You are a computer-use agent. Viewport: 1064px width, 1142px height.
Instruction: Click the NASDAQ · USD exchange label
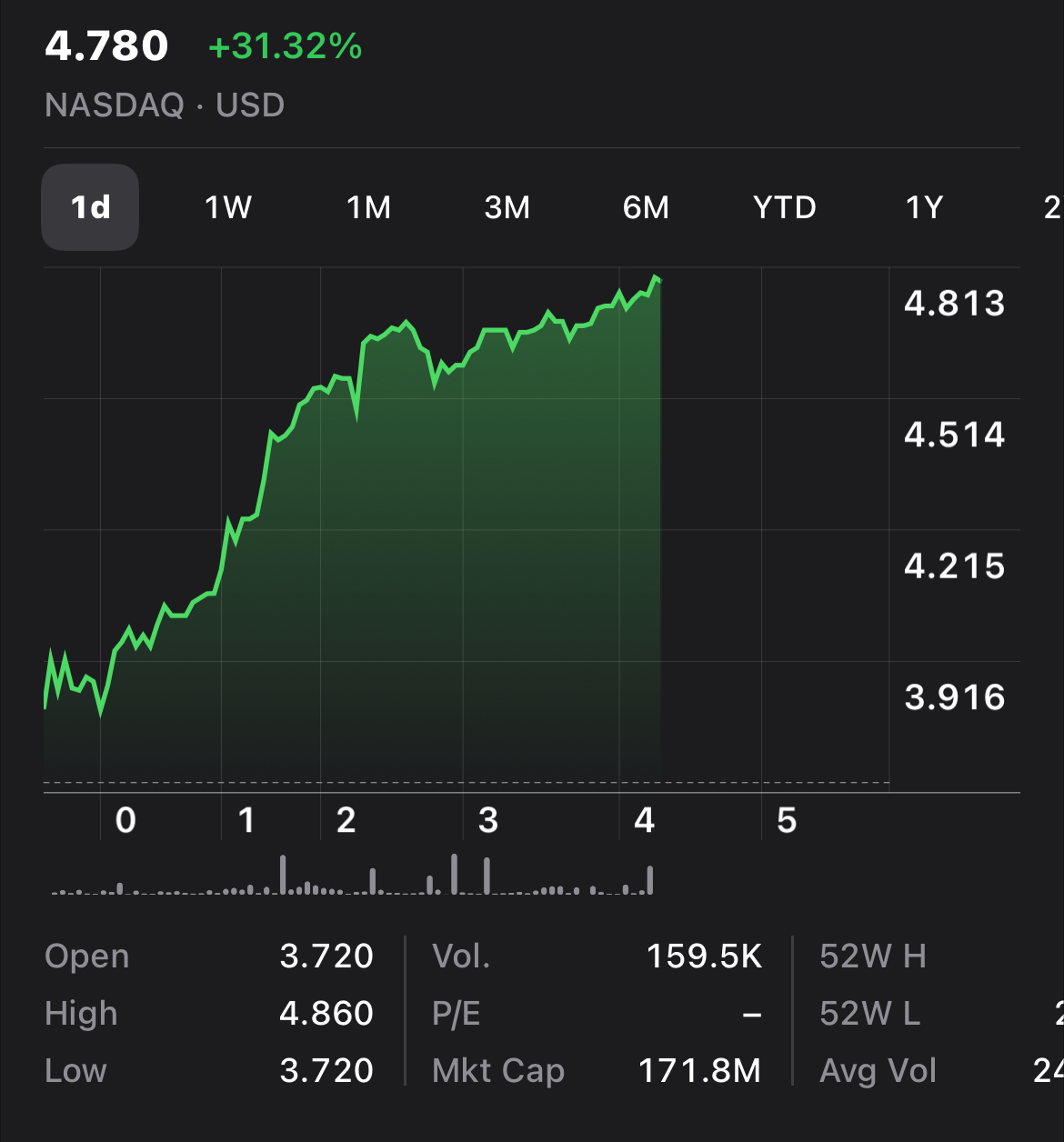pos(165,105)
